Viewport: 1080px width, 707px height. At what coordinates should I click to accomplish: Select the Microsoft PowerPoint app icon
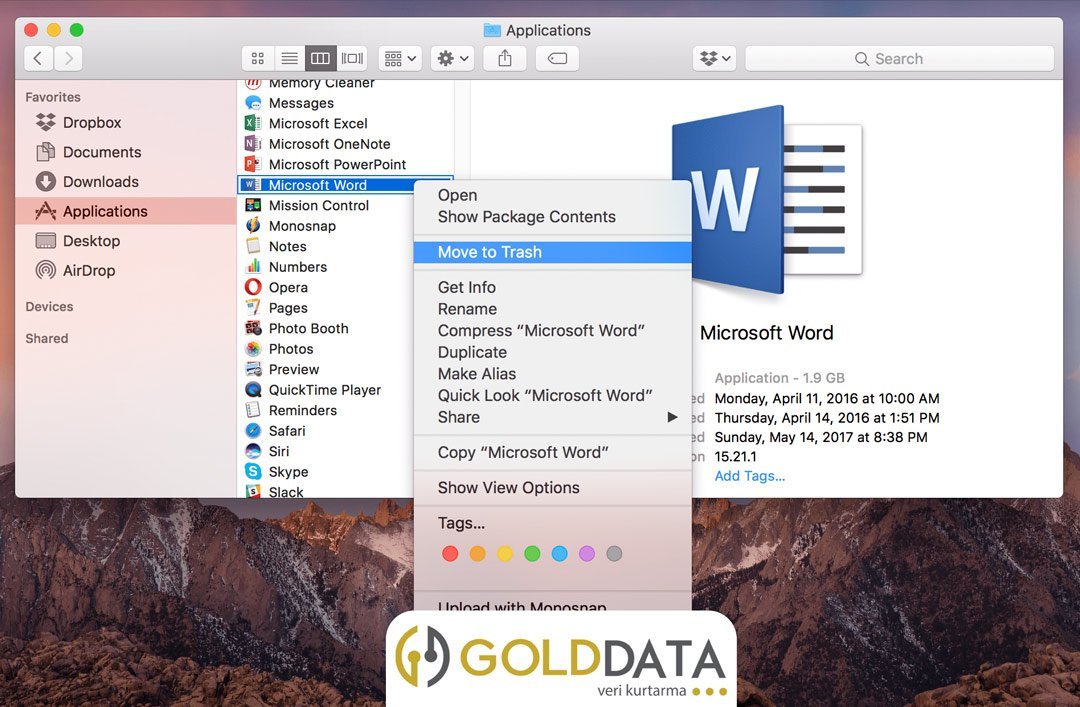click(x=253, y=165)
